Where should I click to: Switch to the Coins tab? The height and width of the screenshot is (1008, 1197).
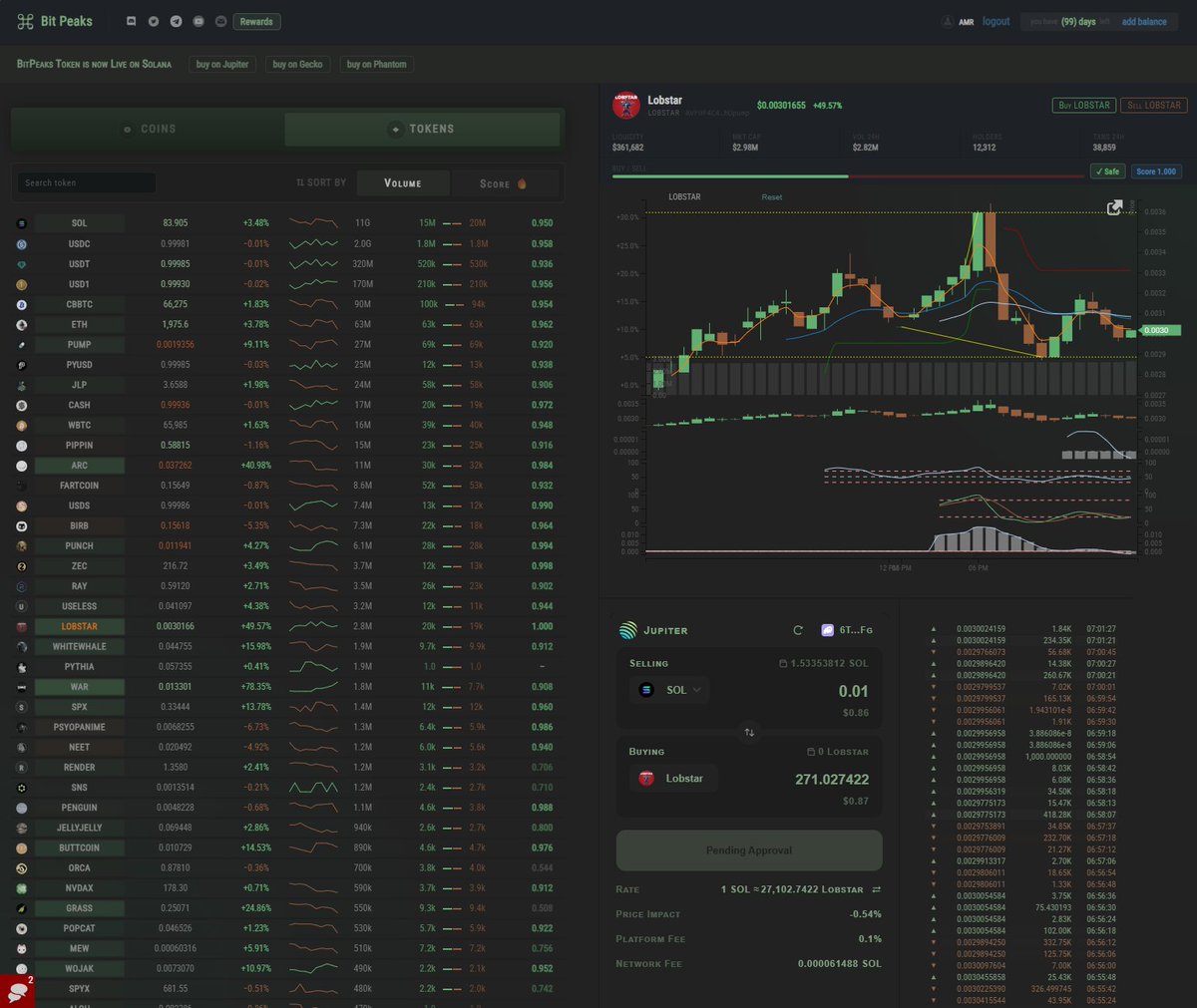pyautogui.click(x=149, y=129)
